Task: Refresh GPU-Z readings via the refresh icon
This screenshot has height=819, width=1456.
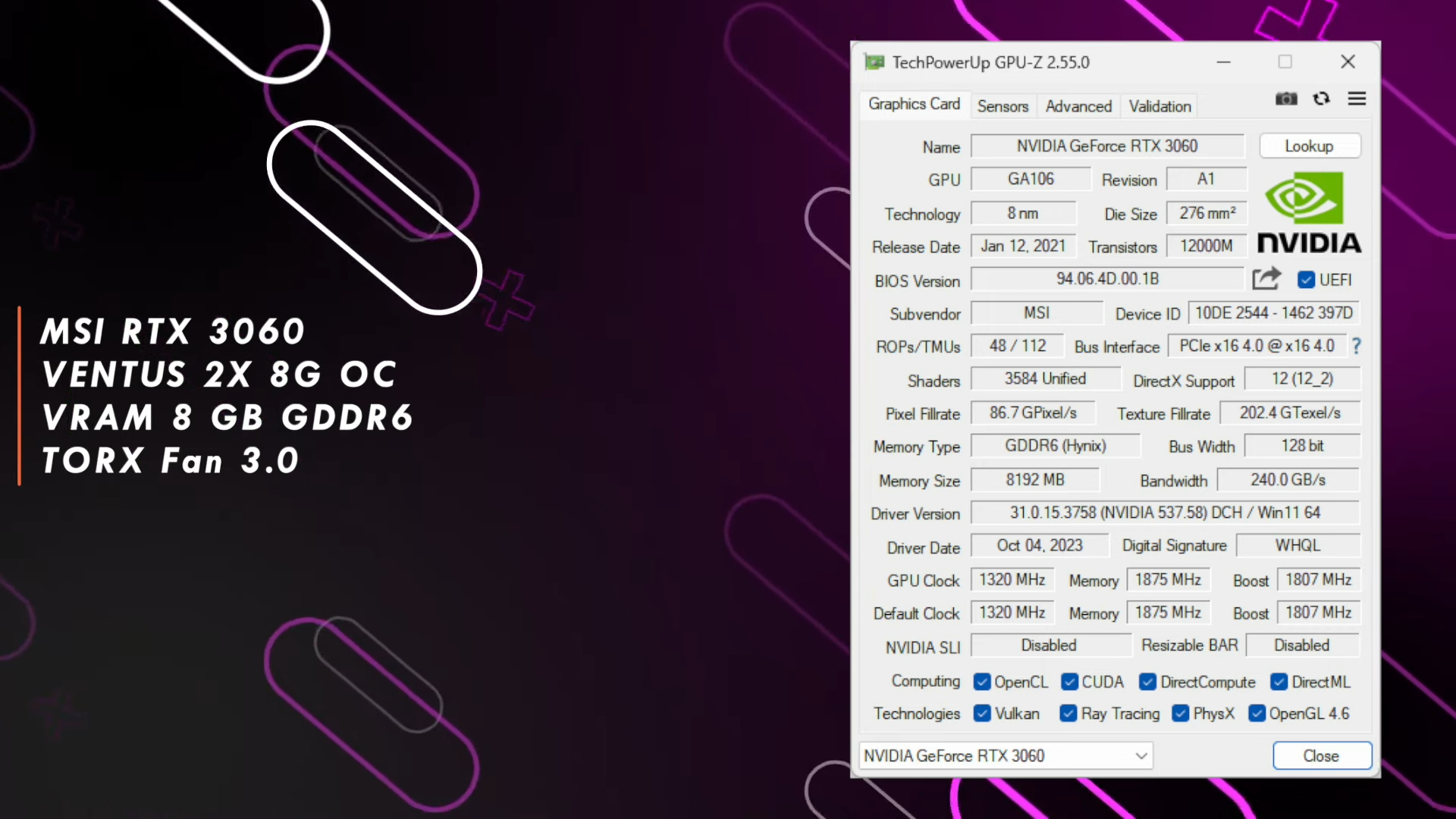Action: 1322,99
